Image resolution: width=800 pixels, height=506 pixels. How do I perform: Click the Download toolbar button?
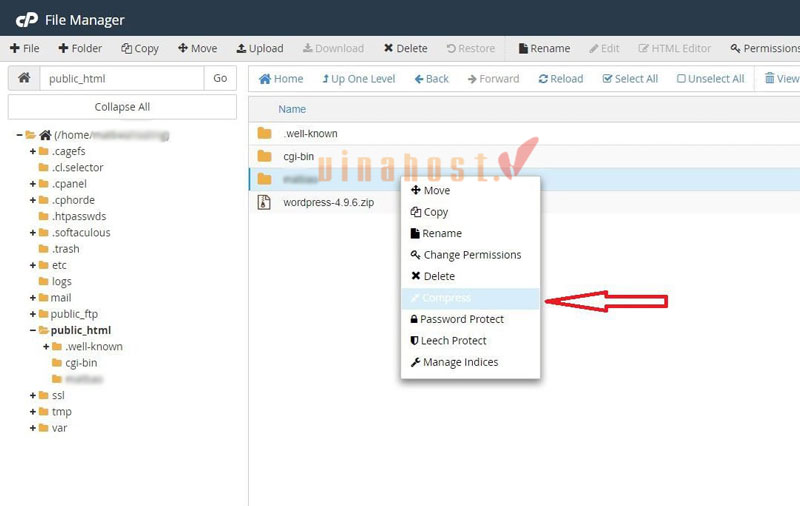(333, 48)
